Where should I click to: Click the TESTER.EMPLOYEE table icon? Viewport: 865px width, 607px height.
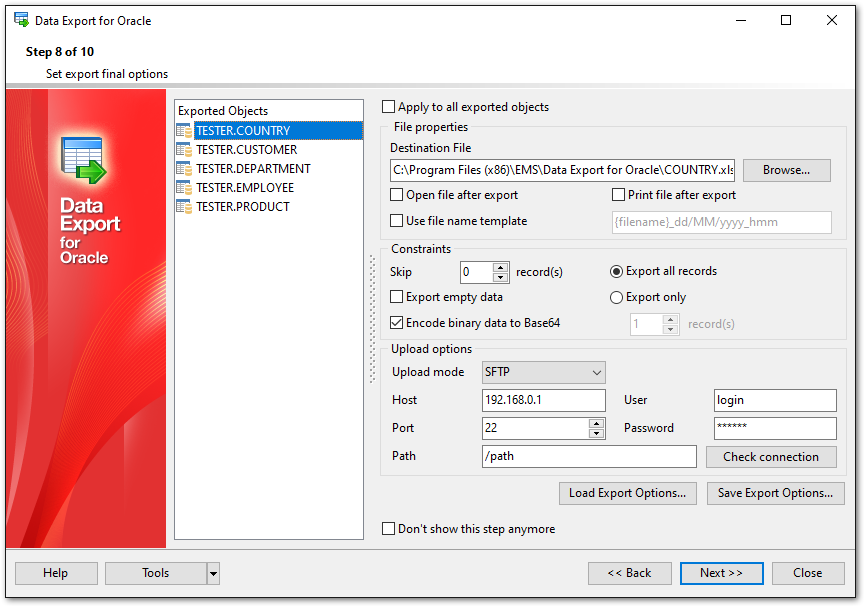point(184,188)
